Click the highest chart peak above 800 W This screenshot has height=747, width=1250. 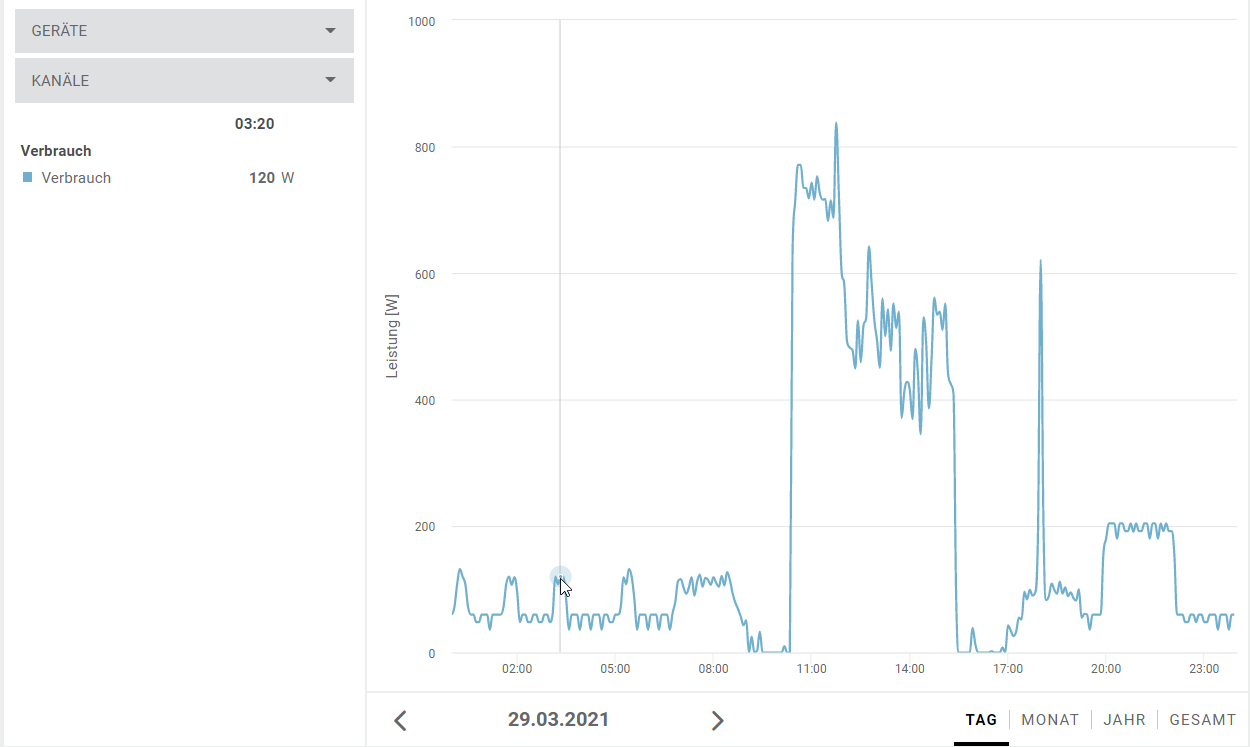836,124
